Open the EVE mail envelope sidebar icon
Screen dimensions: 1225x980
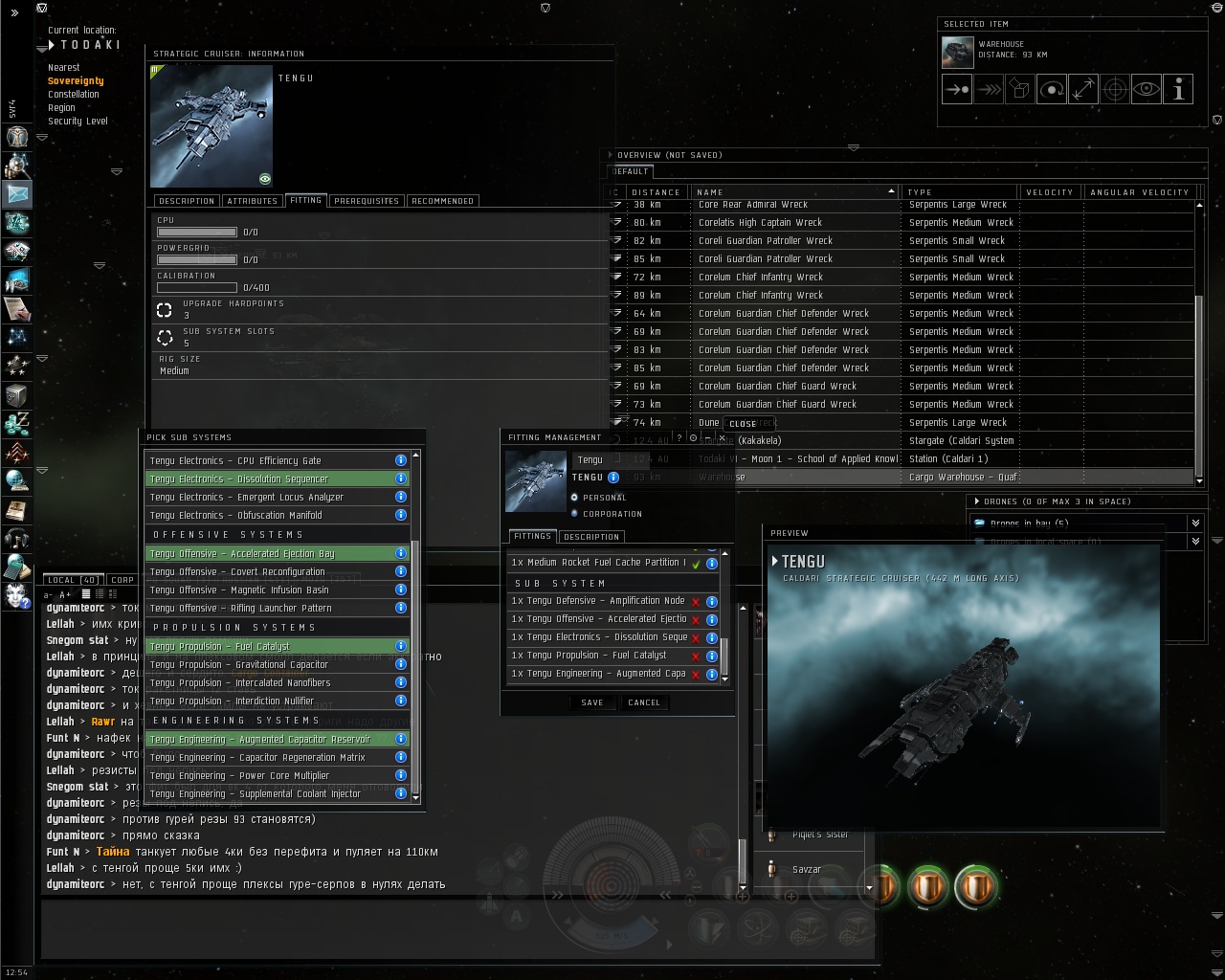(x=17, y=194)
